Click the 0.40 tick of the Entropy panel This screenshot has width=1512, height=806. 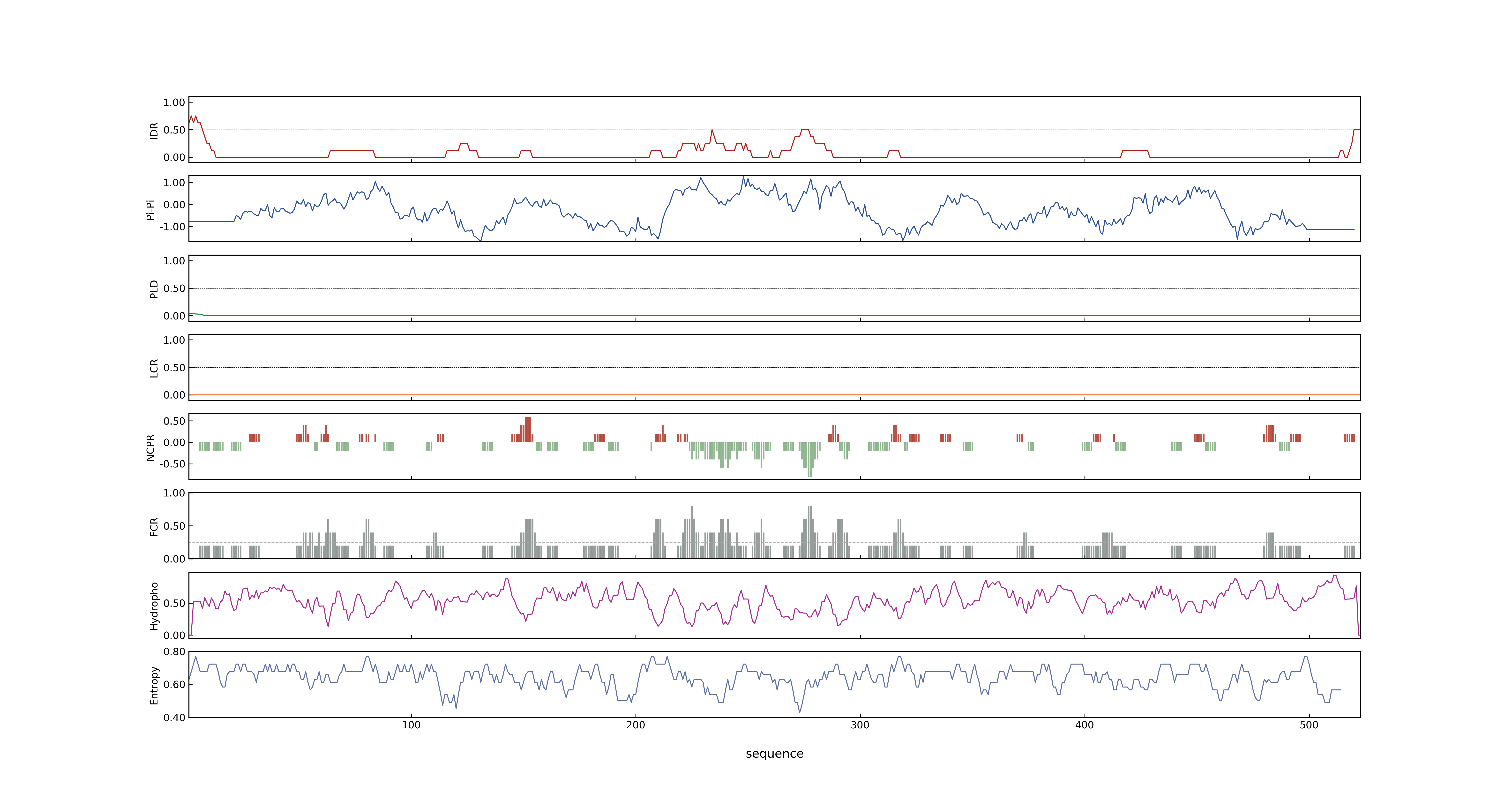pyautogui.click(x=174, y=717)
